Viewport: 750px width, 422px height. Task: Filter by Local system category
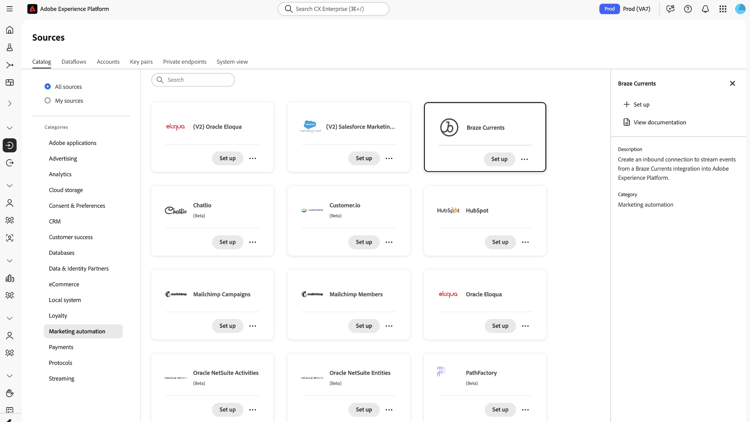pyautogui.click(x=65, y=300)
